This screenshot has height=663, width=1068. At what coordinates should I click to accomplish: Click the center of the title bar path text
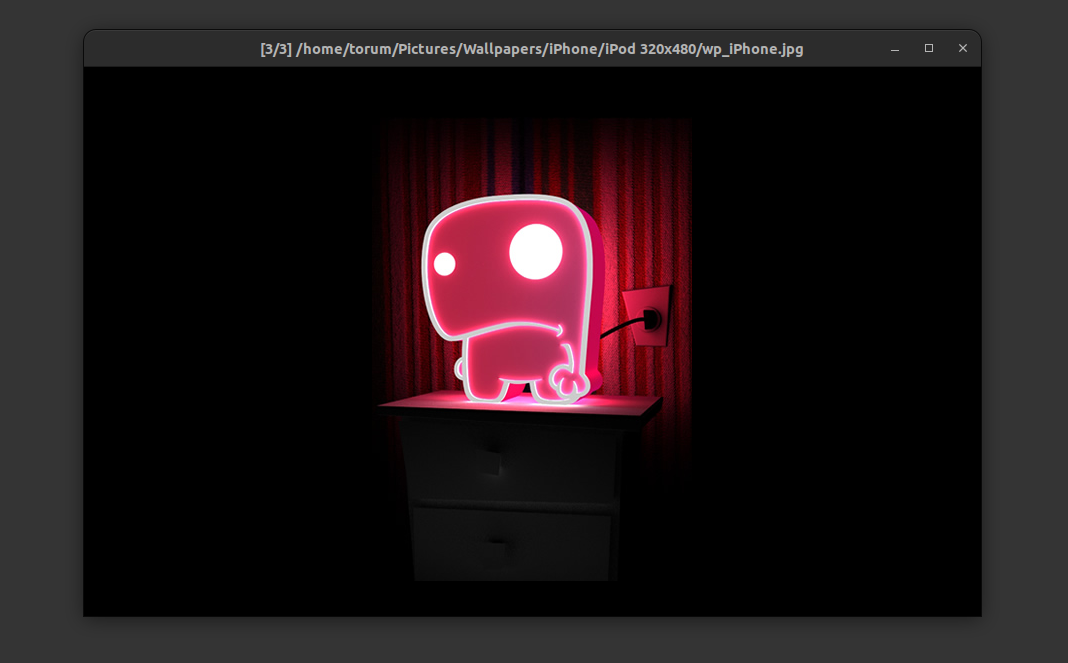[530, 48]
